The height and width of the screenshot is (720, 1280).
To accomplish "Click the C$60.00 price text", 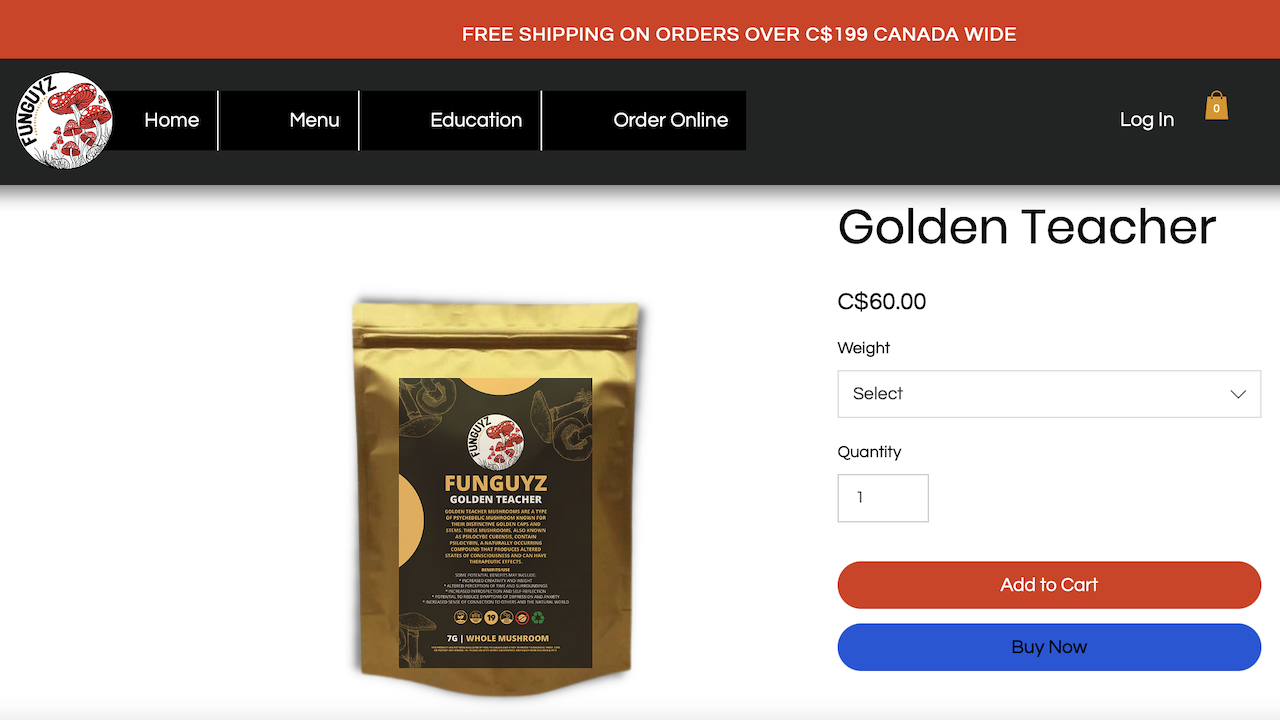I will click(x=882, y=301).
